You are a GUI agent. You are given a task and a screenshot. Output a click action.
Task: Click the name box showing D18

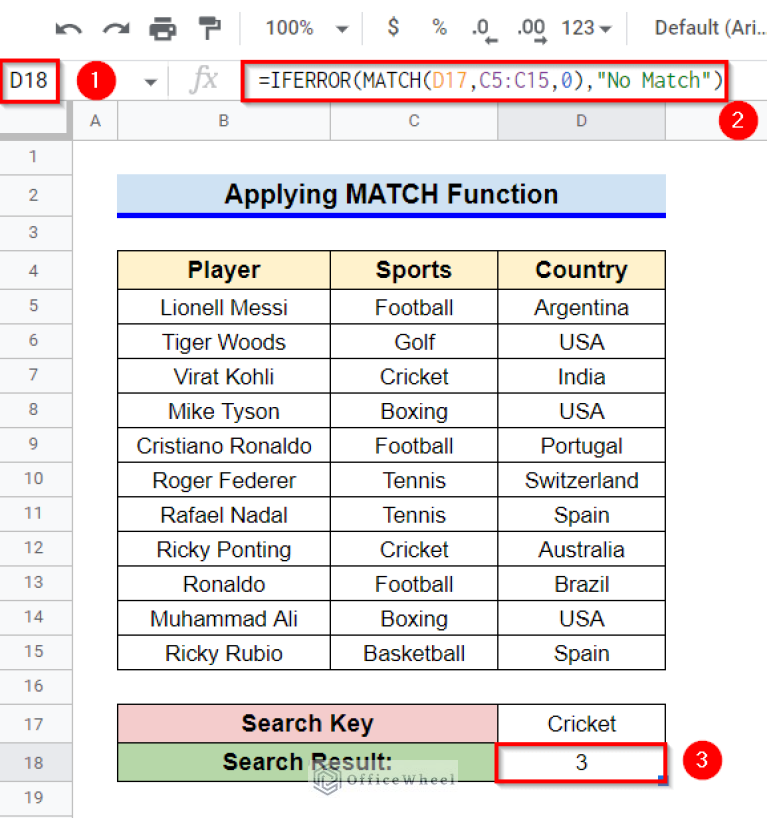pyautogui.click(x=29, y=80)
